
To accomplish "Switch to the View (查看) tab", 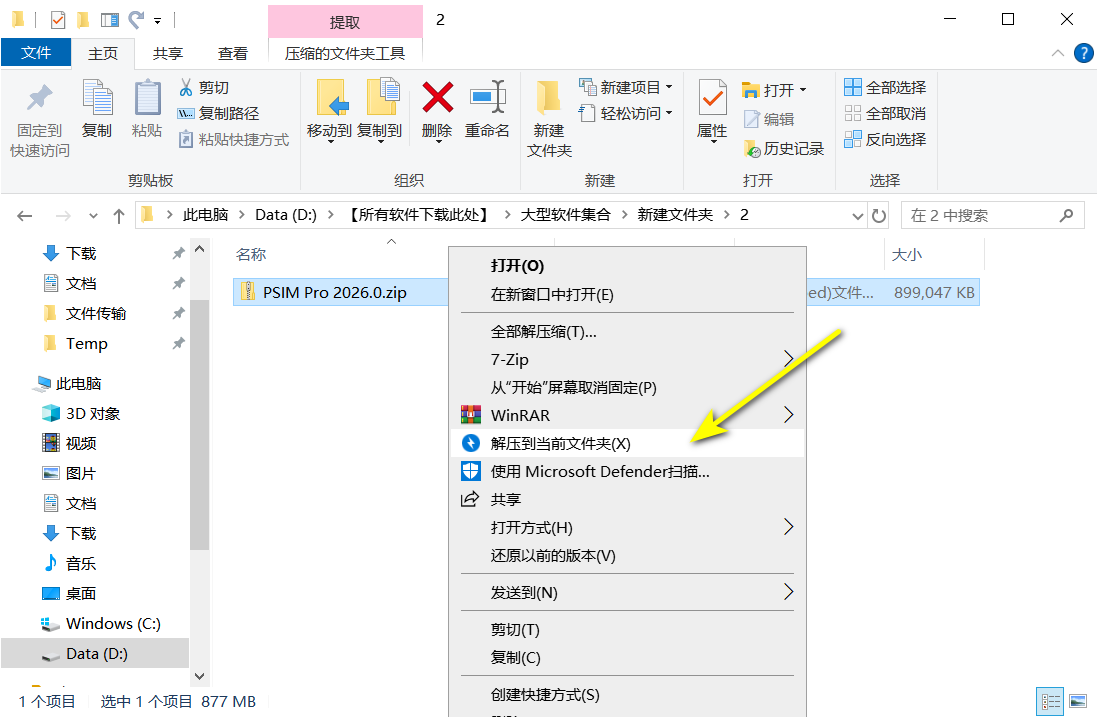I will [232, 53].
